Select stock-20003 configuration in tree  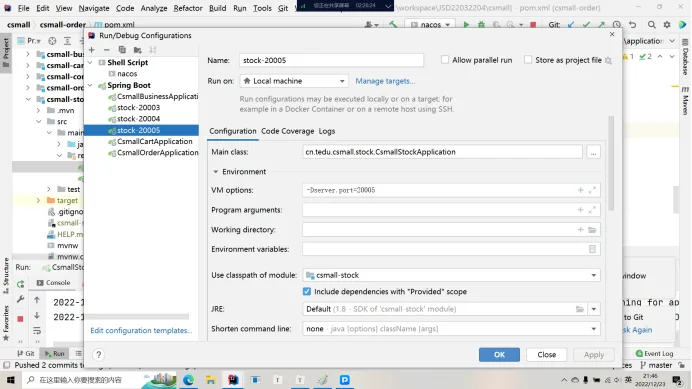(x=138, y=108)
